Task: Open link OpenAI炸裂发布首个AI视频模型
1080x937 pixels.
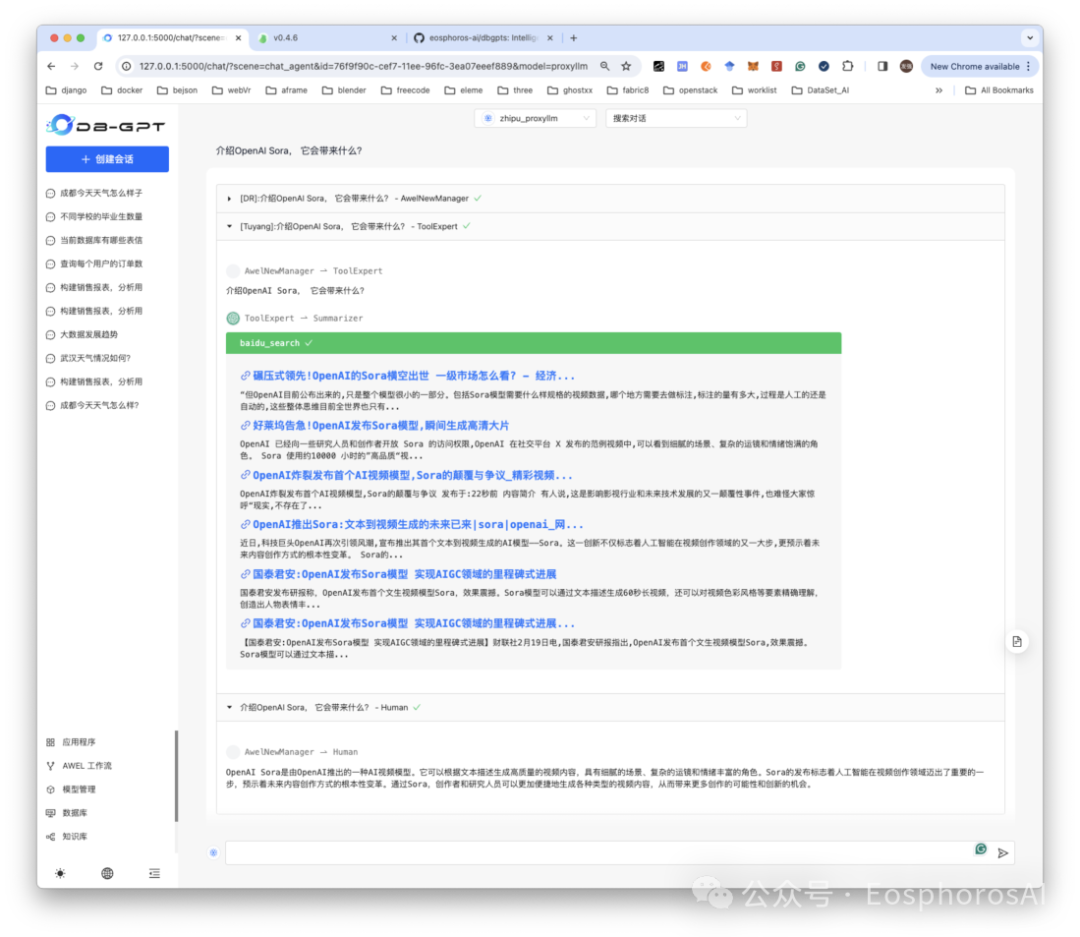Action: (406, 475)
